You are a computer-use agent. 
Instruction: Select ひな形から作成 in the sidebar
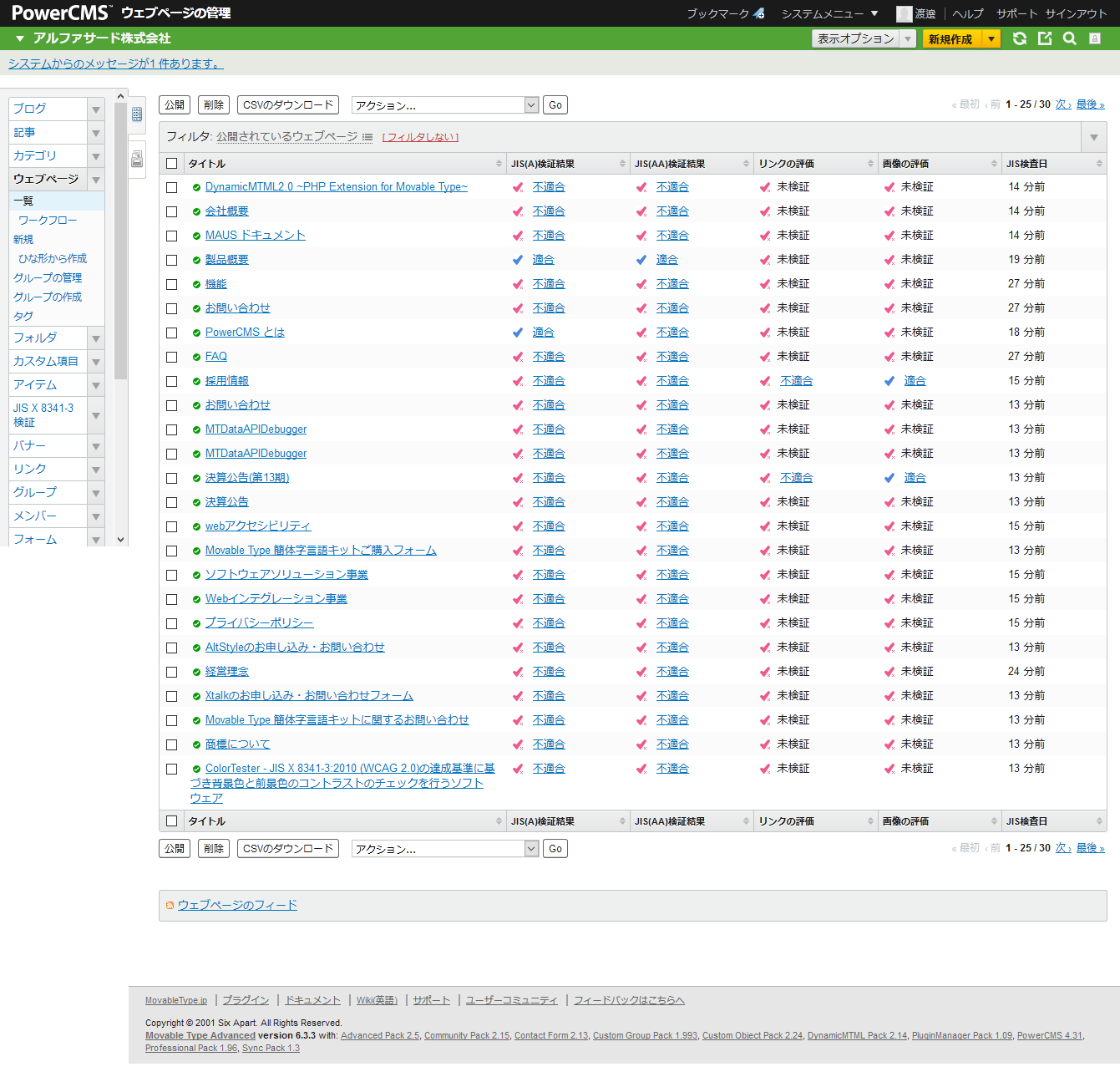pyautogui.click(x=53, y=259)
